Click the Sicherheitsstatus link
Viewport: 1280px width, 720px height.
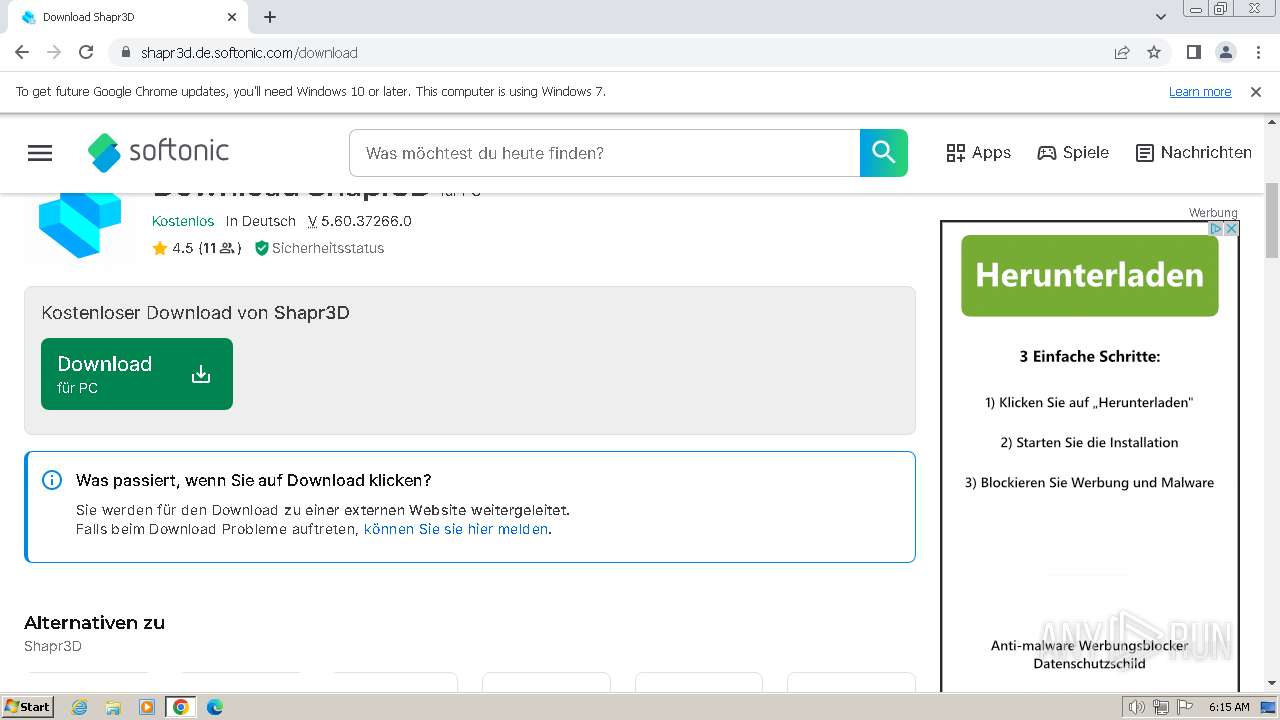[x=319, y=248]
